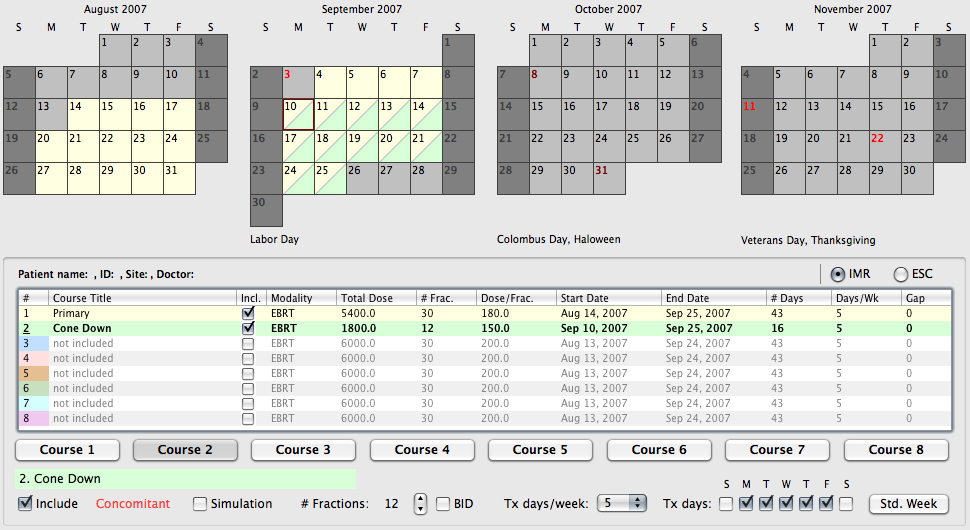Switch to Course 3 button

(303, 450)
